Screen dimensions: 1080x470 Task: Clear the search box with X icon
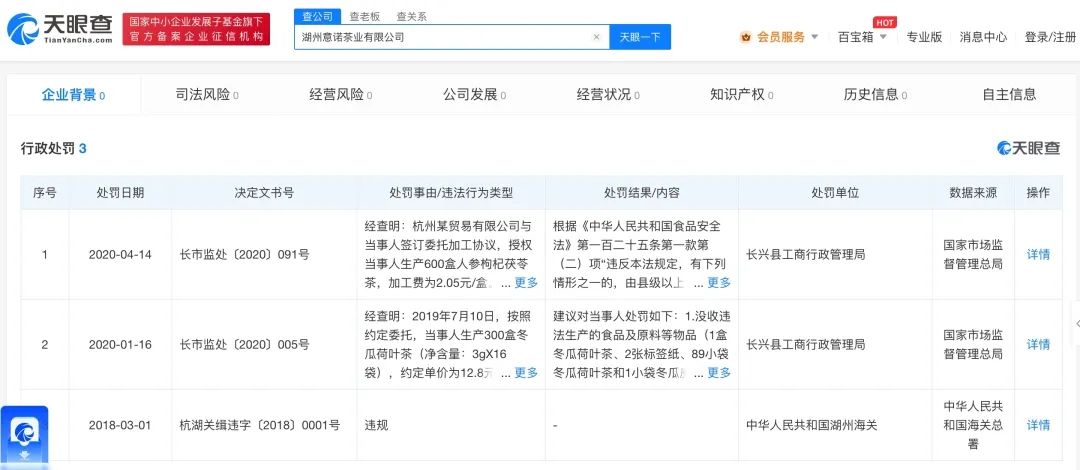tap(597, 37)
